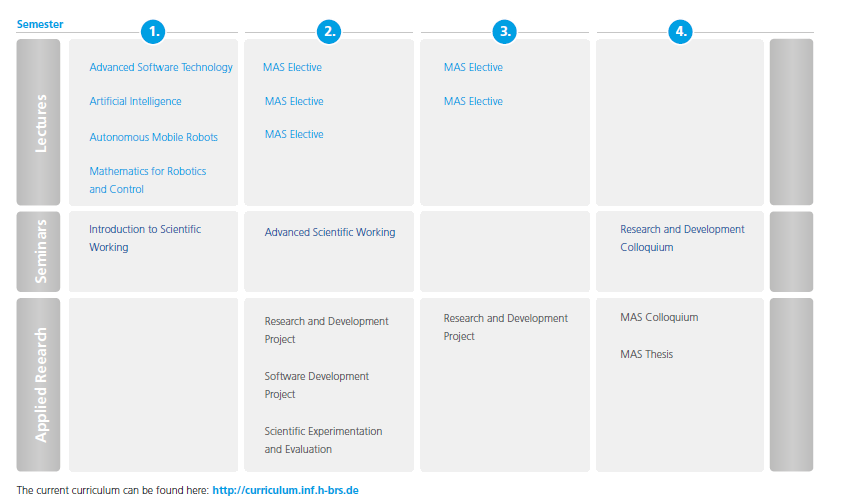Click Introduction to Scientific Working seminar
Viewport: 846px width, 502px height.
145,238
